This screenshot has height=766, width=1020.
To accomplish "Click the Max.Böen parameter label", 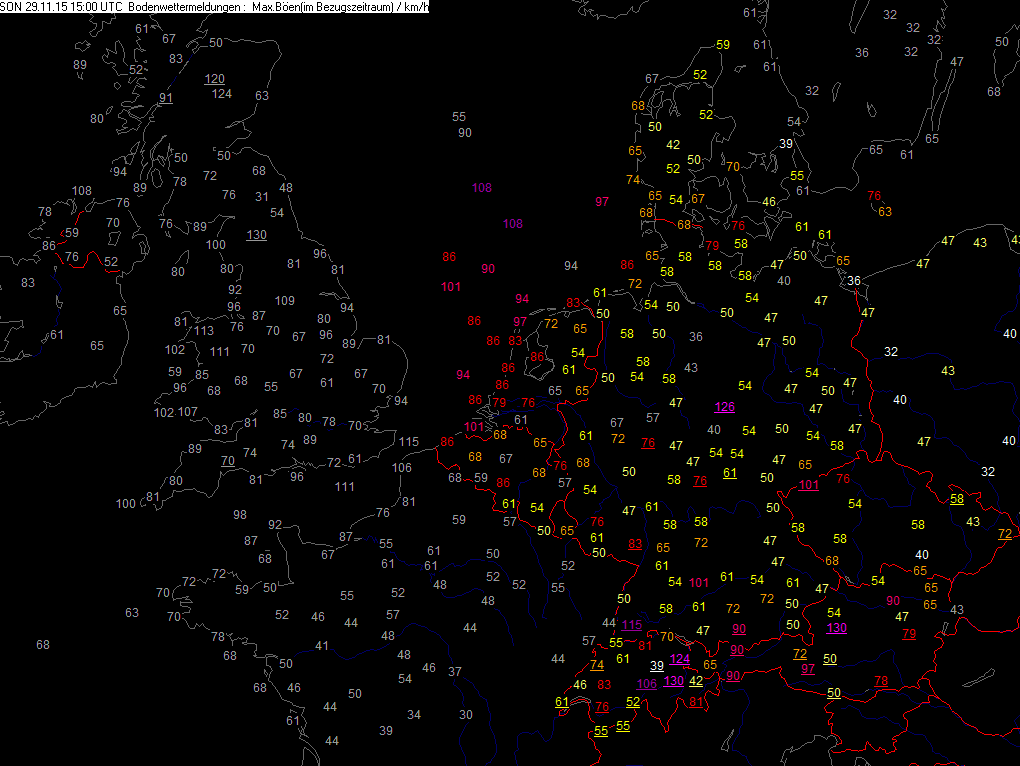I will [275, 7].
